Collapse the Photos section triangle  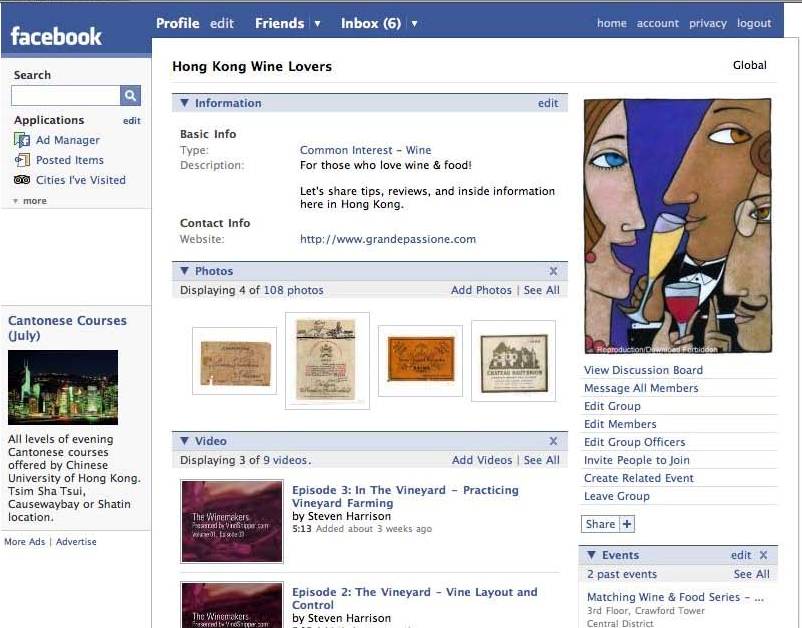point(184,271)
